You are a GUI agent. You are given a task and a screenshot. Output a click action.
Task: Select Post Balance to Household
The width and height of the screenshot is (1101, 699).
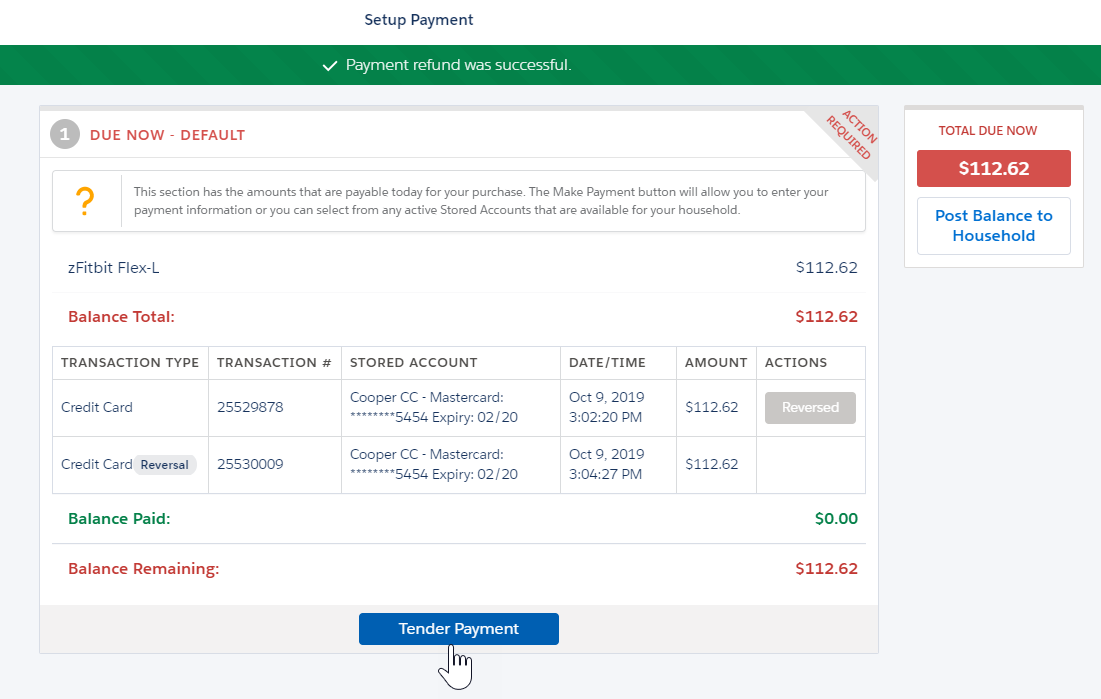coord(993,226)
